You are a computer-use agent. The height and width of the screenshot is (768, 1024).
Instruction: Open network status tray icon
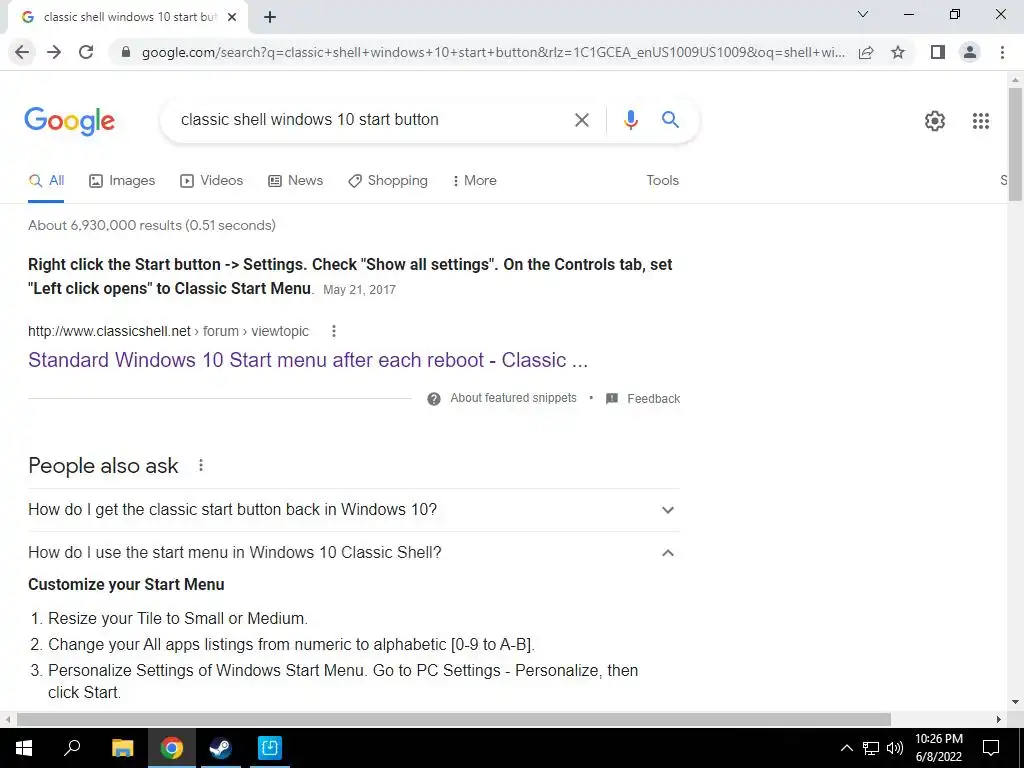[x=871, y=748]
